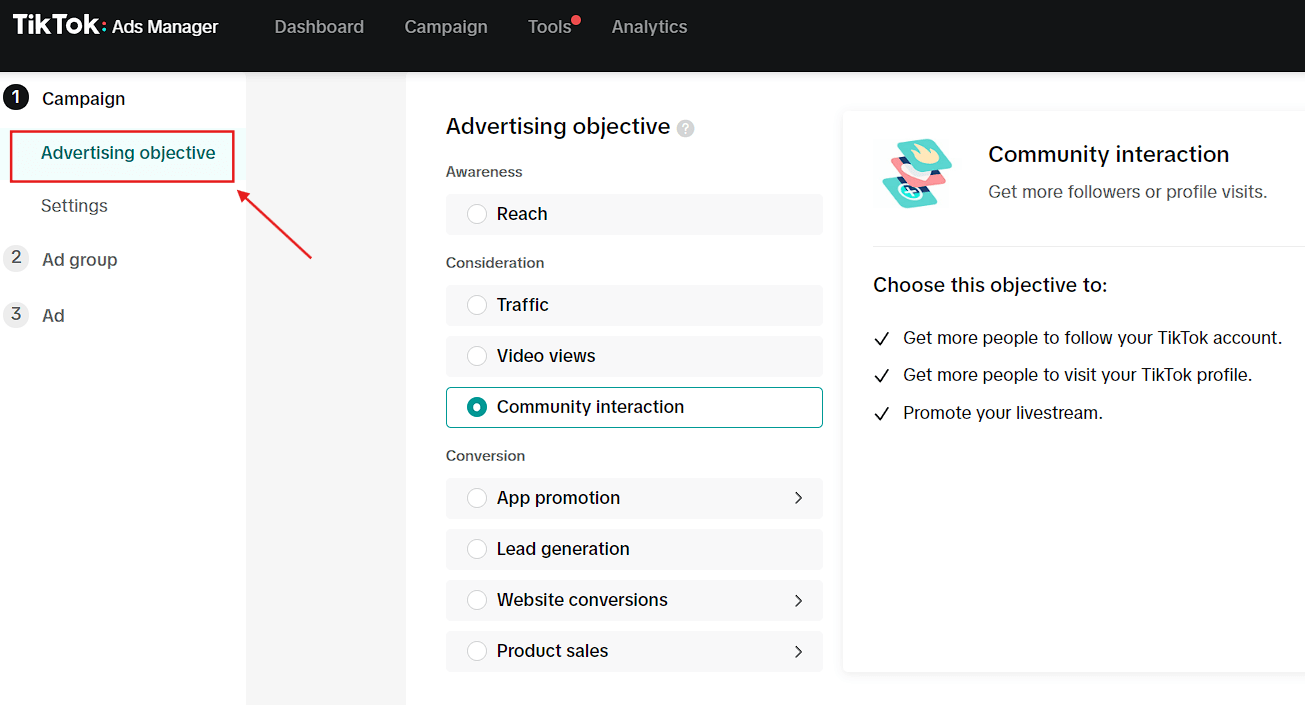Click the step 1 Campaign number badge

coord(16,98)
